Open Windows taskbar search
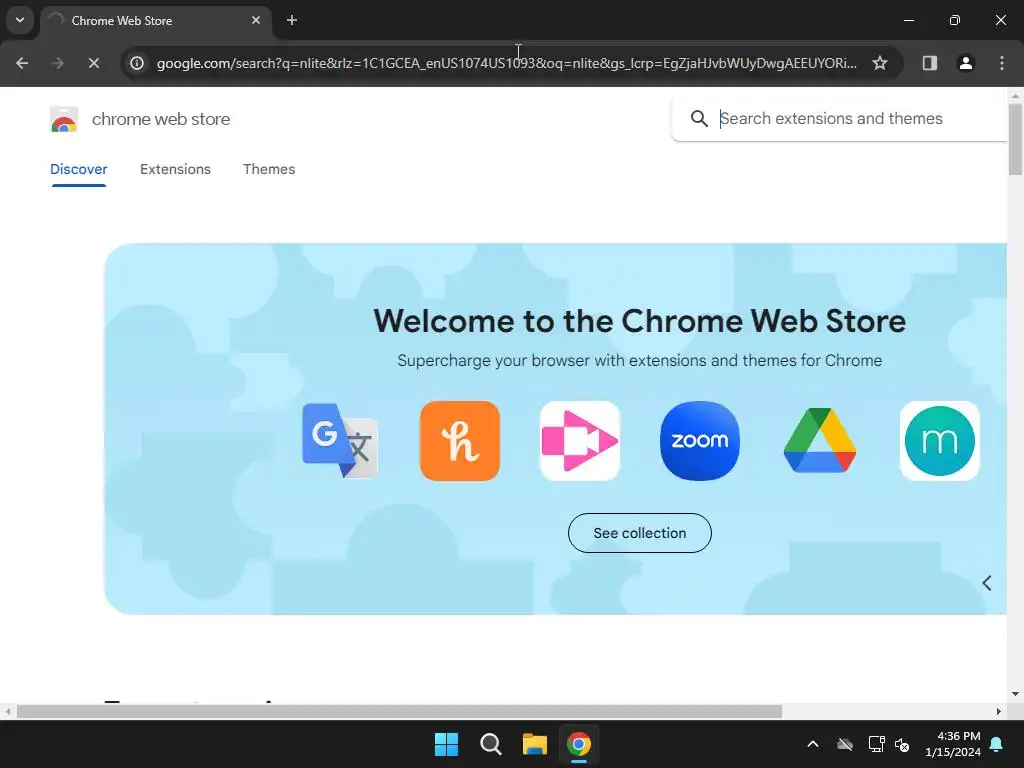1024x768 pixels. tap(490, 744)
